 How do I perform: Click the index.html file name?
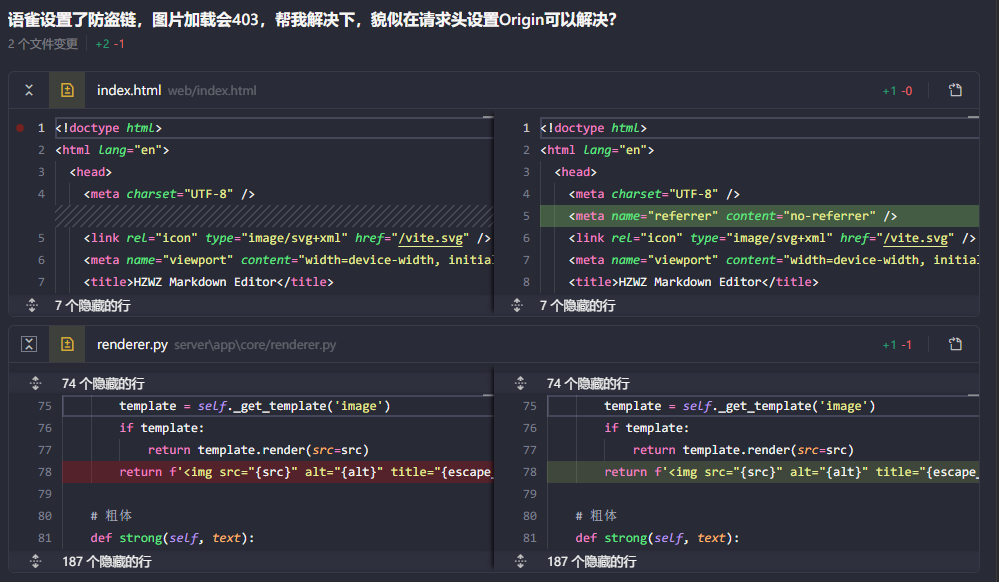[129, 91]
